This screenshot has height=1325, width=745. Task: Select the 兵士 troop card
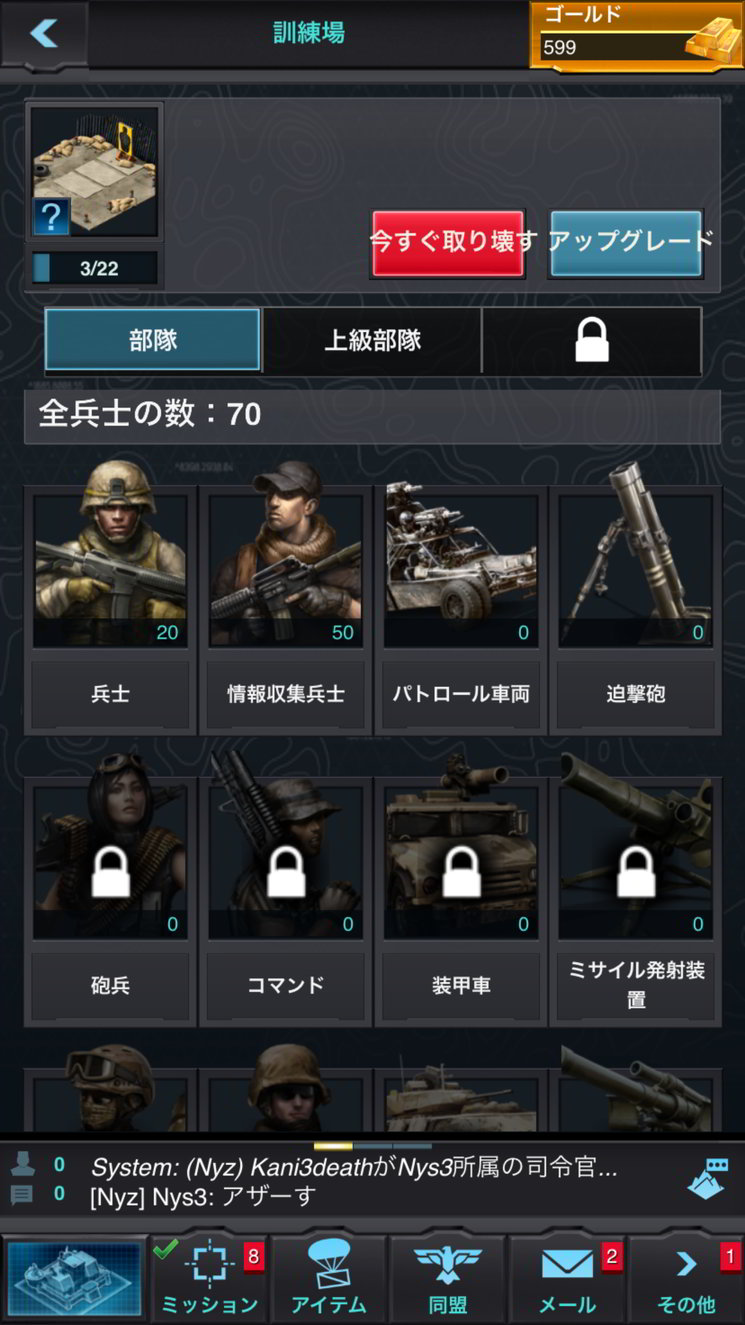pyautogui.click(x=110, y=610)
